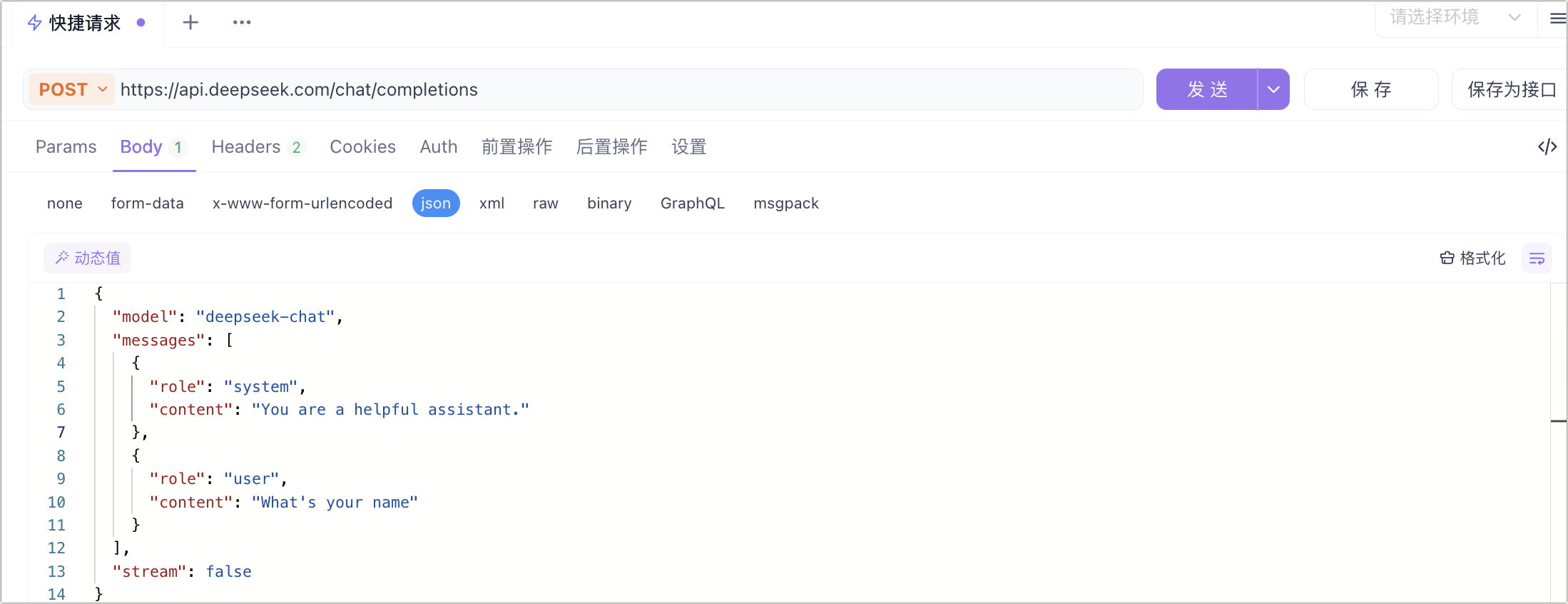The width and height of the screenshot is (1568, 604).
Task: Choose x-www-form-urlencoded body type
Action: (x=302, y=203)
